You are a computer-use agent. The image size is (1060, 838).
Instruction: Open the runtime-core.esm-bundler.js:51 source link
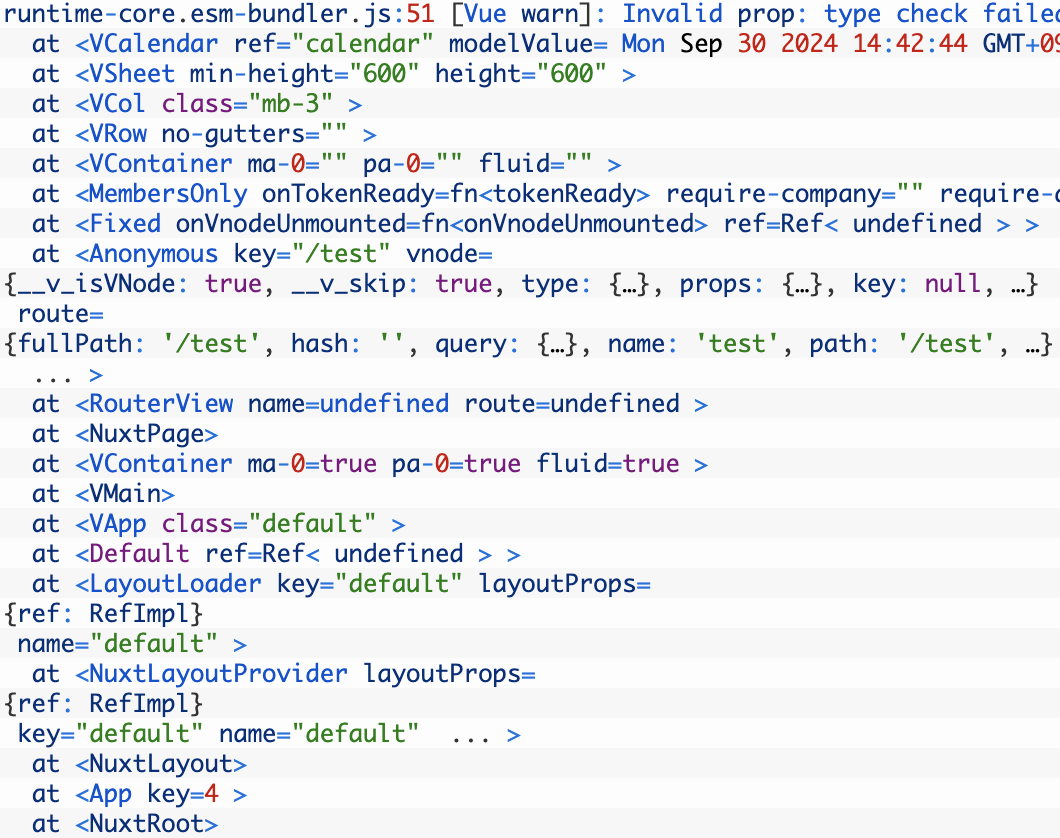[x=198, y=14]
